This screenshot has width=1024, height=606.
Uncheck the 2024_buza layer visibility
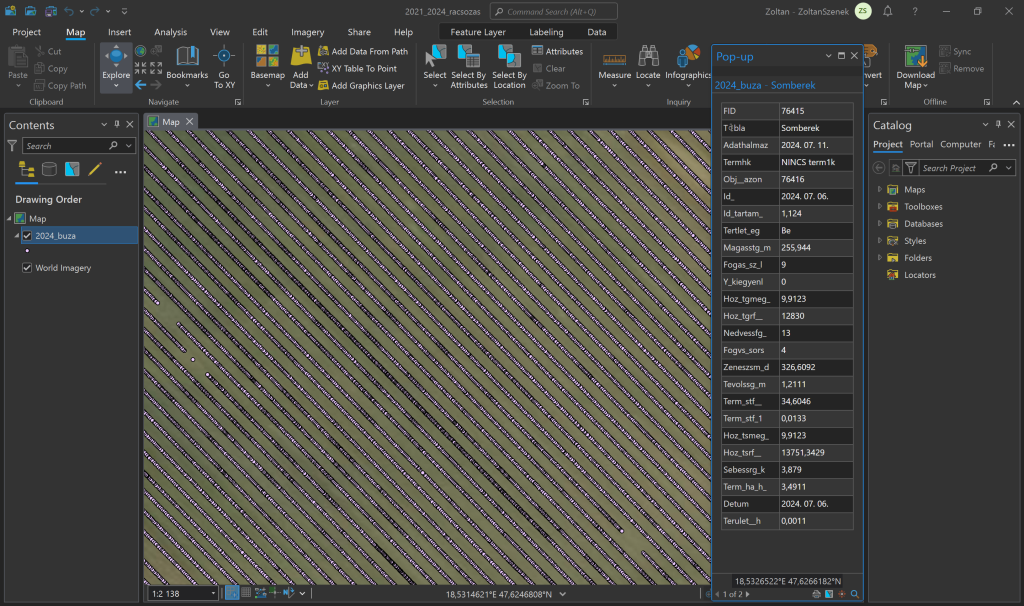click(x=27, y=236)
